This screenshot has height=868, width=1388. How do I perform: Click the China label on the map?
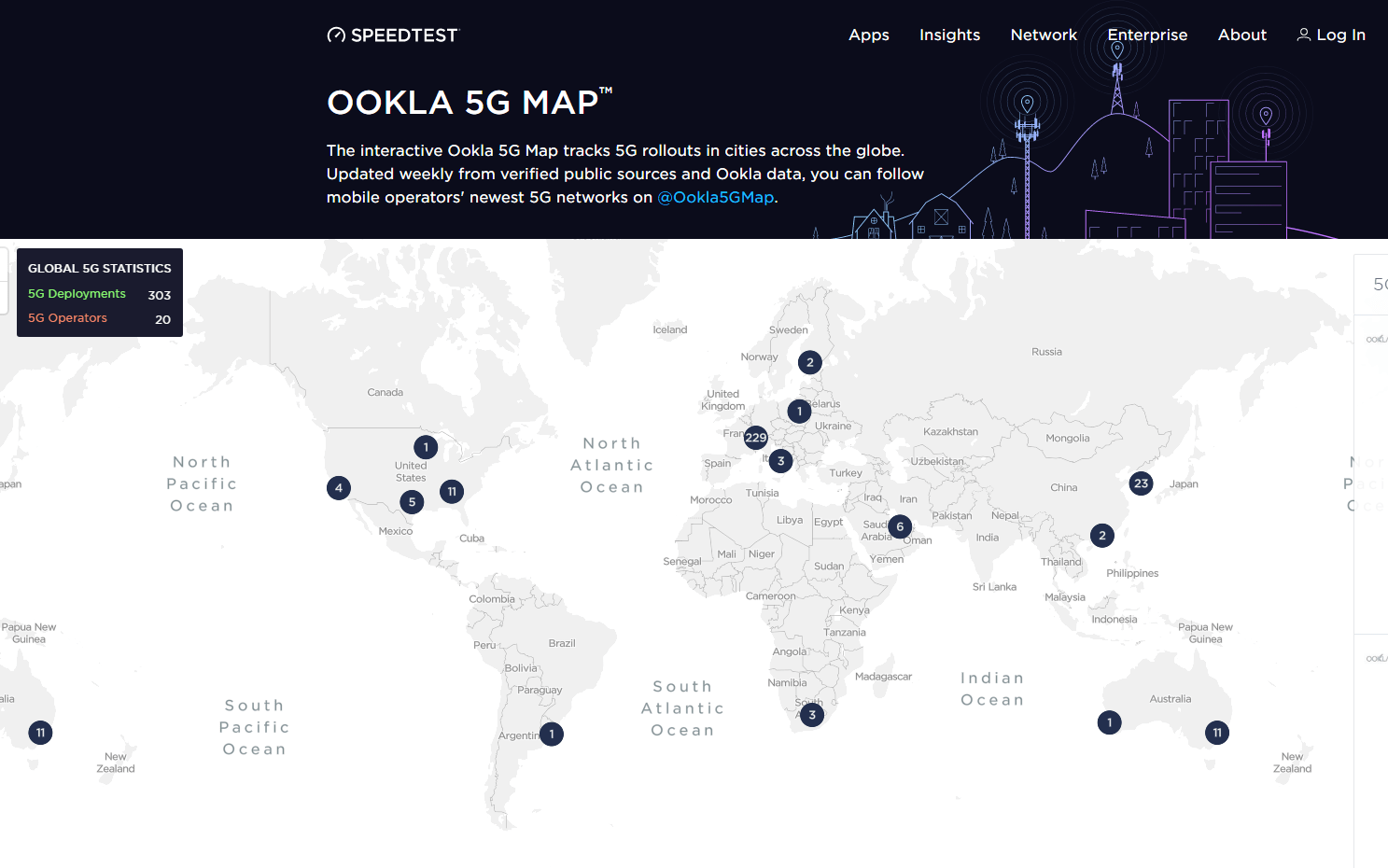[x=1063, y=487]
